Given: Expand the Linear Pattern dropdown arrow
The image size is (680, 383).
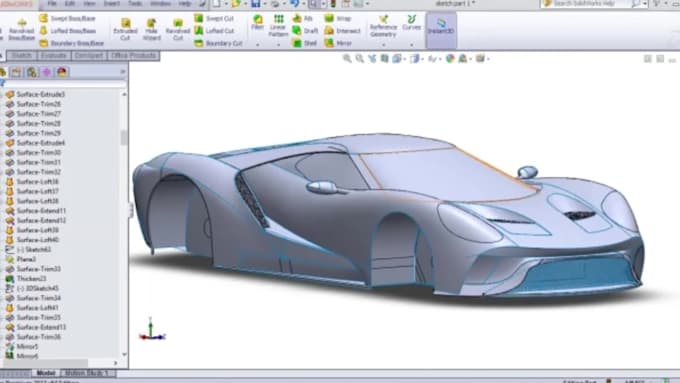Looking at the screenshot, I should click(278, 45).
